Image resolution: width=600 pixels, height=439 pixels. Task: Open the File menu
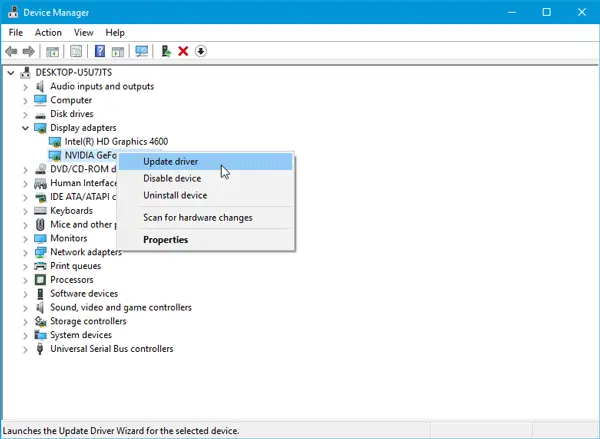16,33
